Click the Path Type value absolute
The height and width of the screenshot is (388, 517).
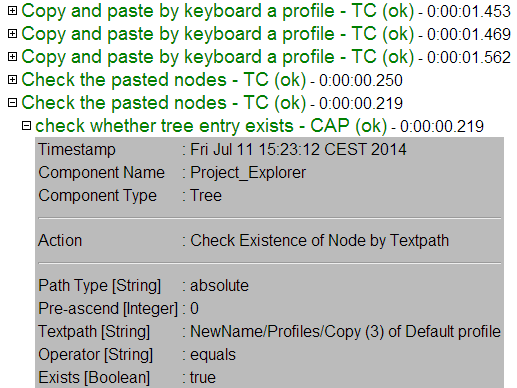click(x=219, y=286)
